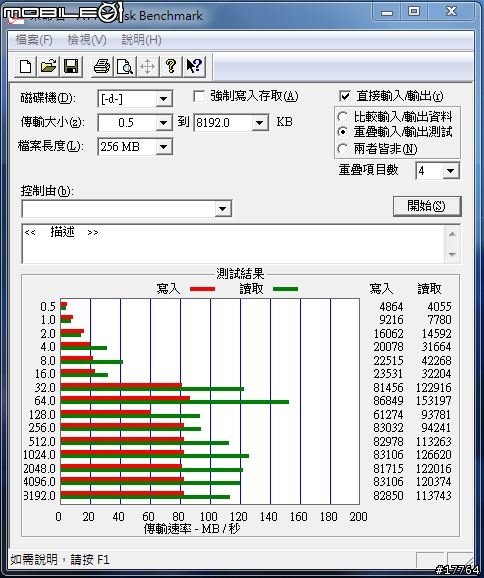Open the 檔案長度 256 MB dropdown
The image size is (484, 578).
pos(163,147)
